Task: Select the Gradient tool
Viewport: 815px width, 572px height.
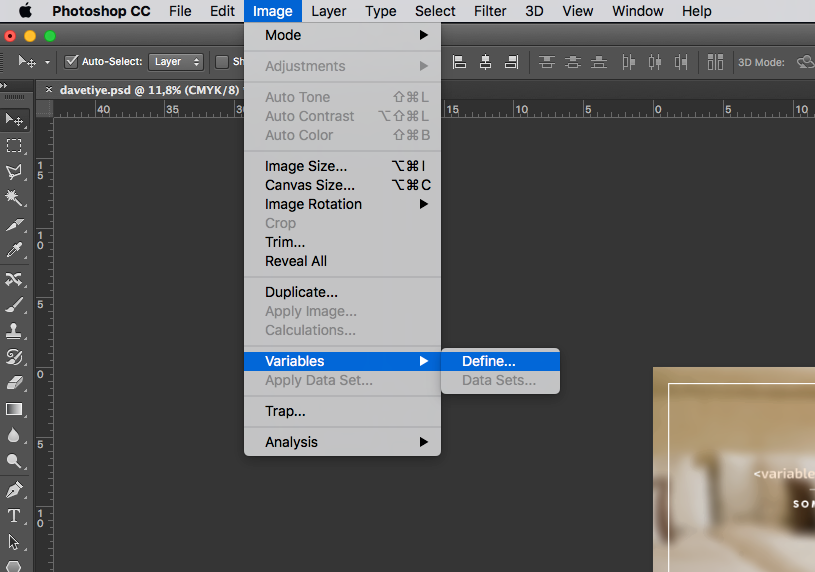Action: [14, 409]
